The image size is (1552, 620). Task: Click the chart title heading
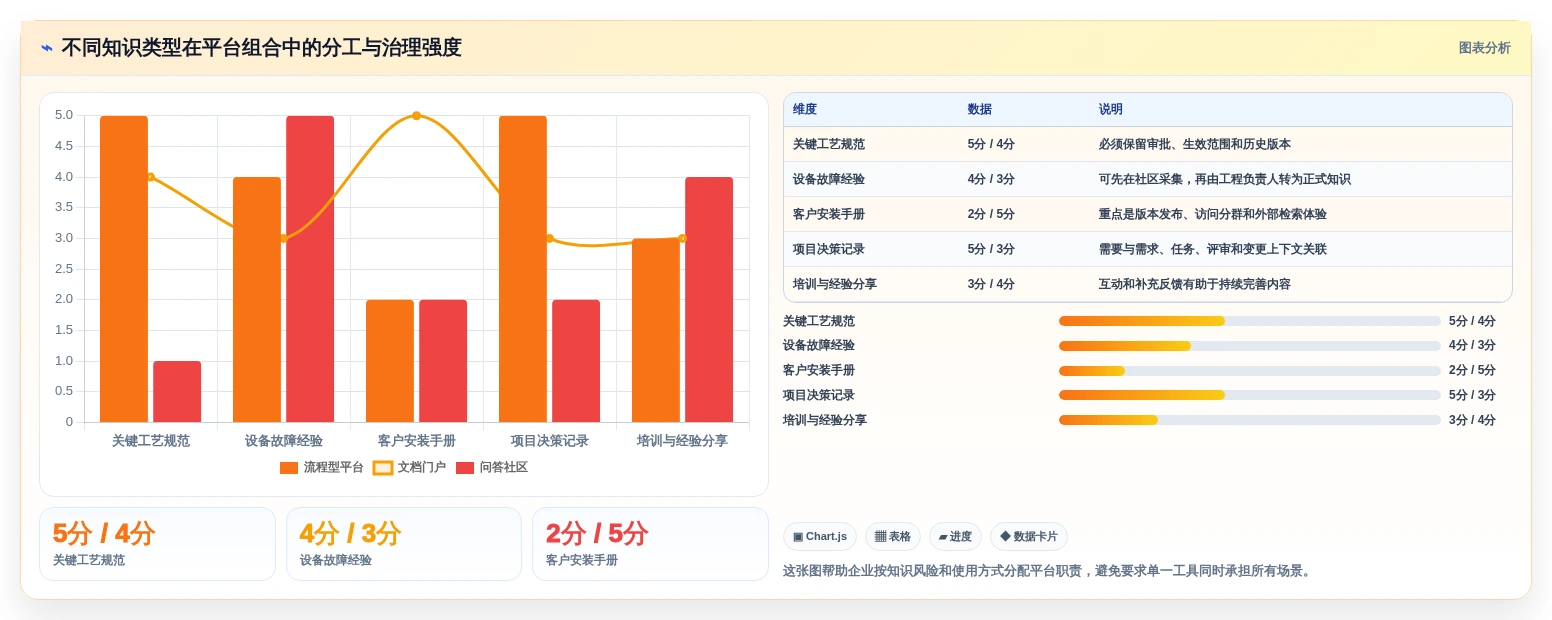[x=261, y=48]
